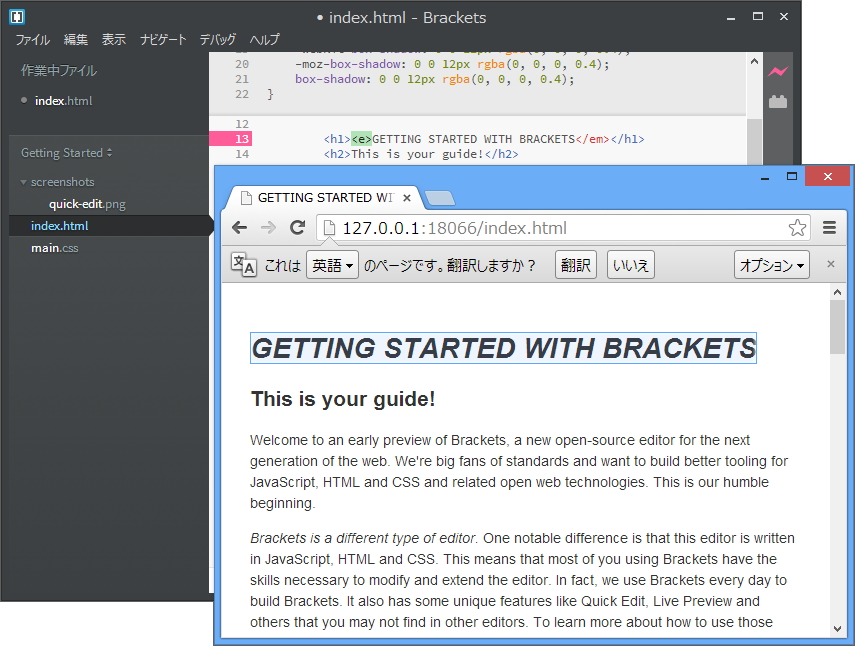The height and width of the screenshot is (646, 855).
Task: Open the ヘルプ menu
Action: coord(264,39)
